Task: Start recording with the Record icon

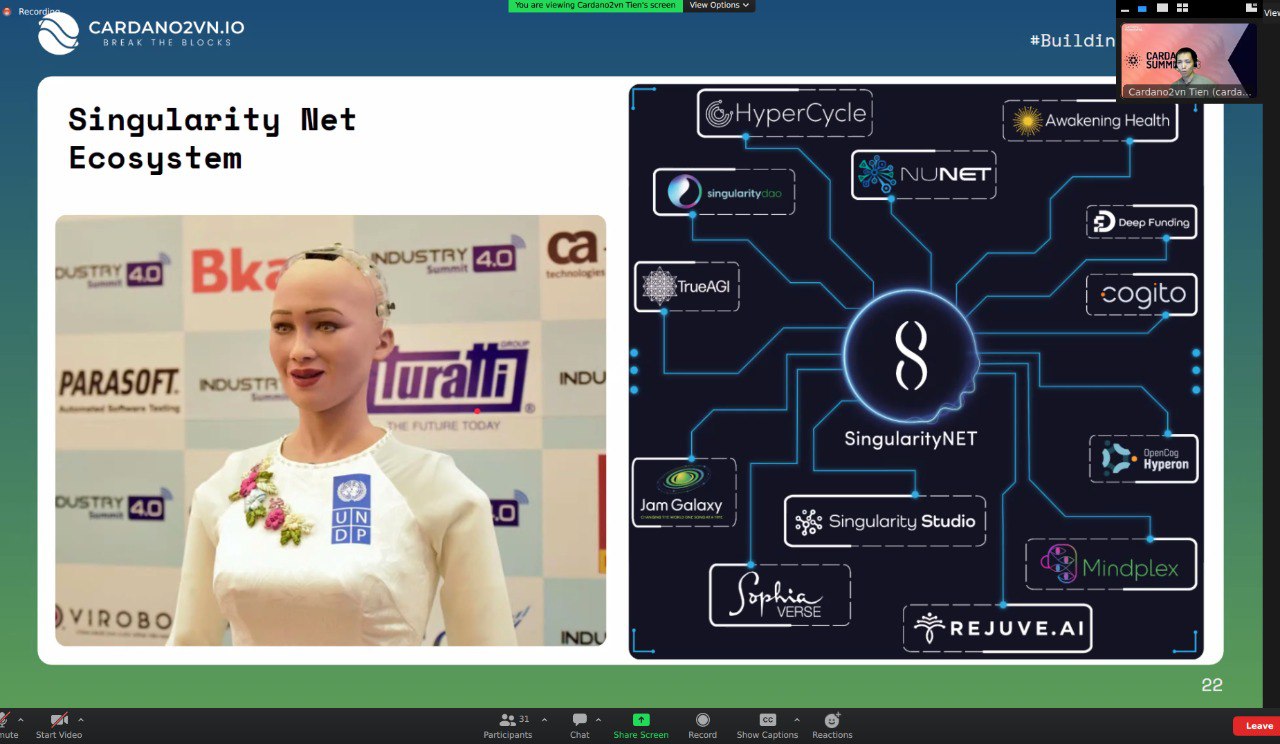Action: pos(703,720)
